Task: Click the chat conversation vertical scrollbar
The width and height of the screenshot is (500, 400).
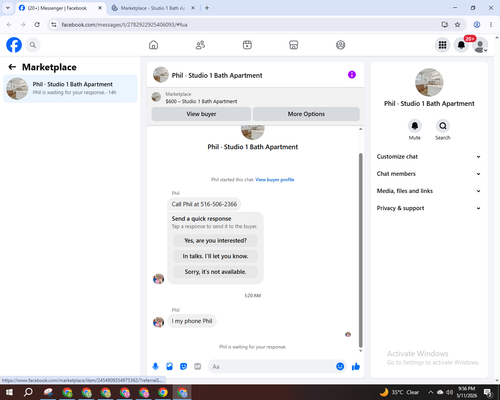Action: click(360, 250)
